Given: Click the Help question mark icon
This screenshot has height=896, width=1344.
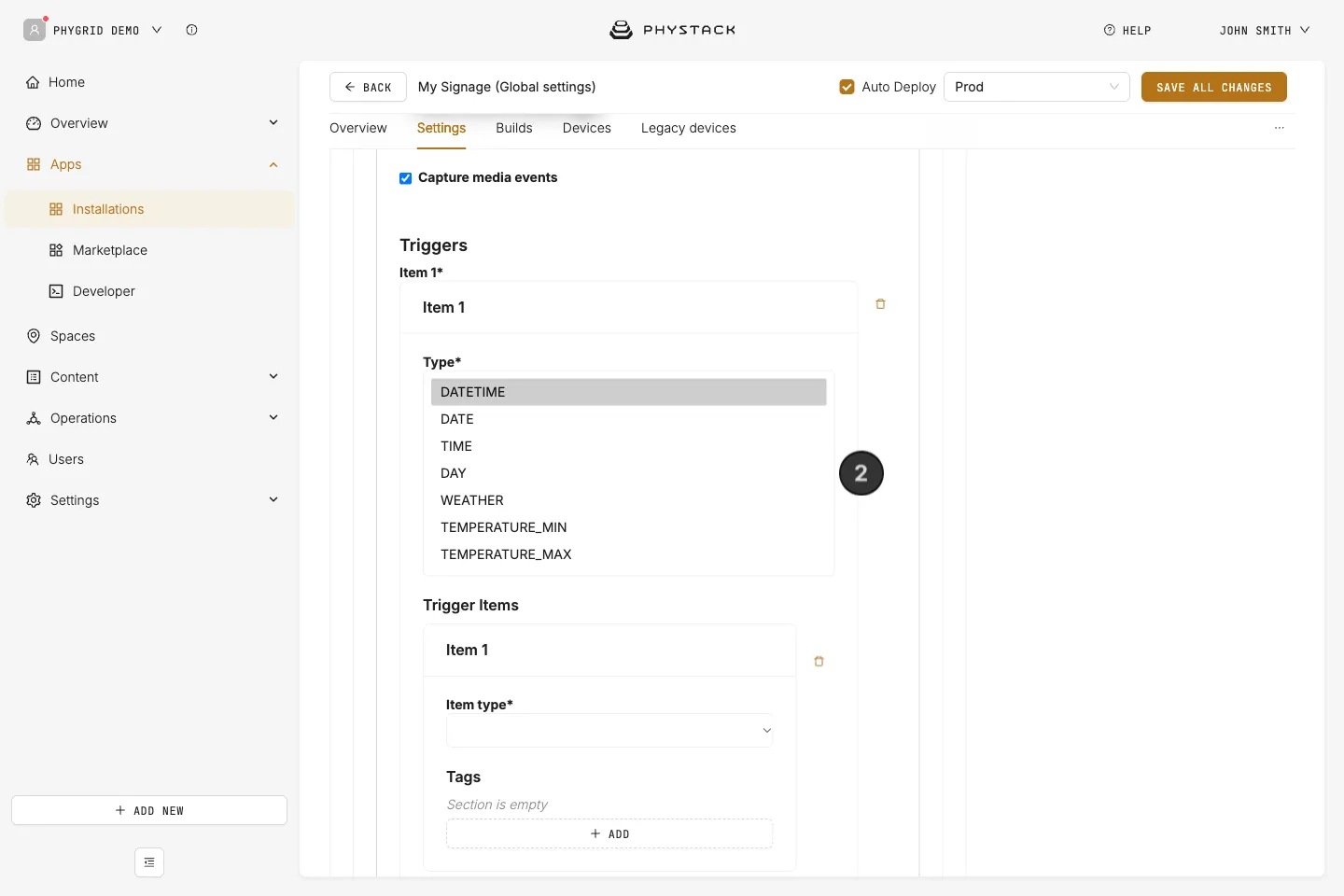Looking at the screenshot, I should point(1110,30).
